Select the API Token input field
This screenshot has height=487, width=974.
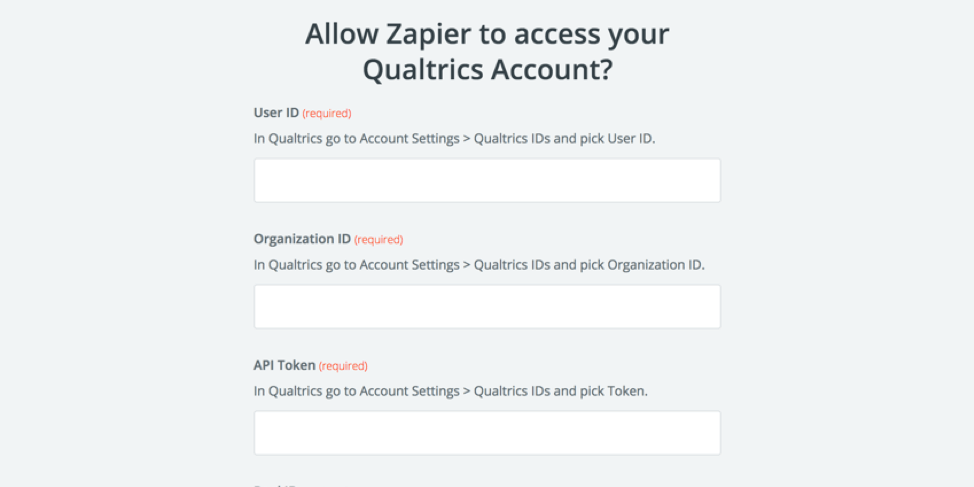487,433
